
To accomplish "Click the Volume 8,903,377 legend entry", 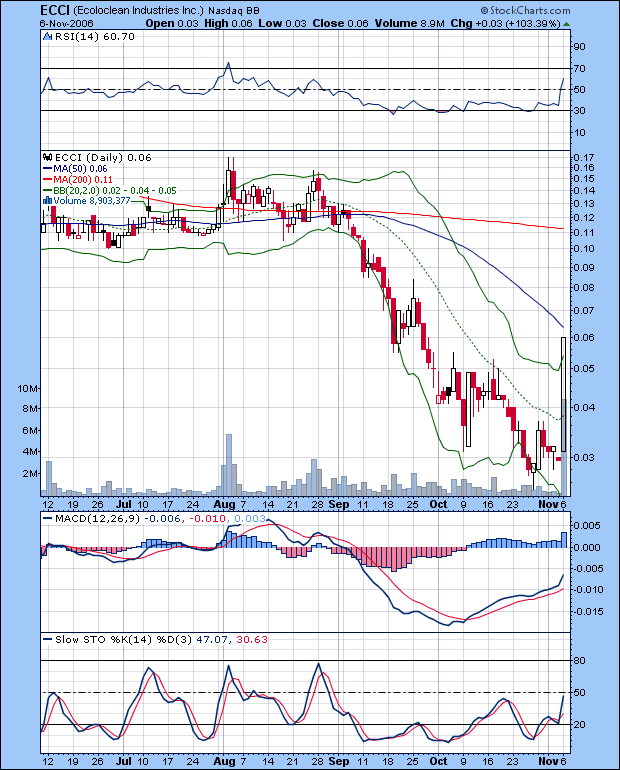I will [x=92, y=200].
